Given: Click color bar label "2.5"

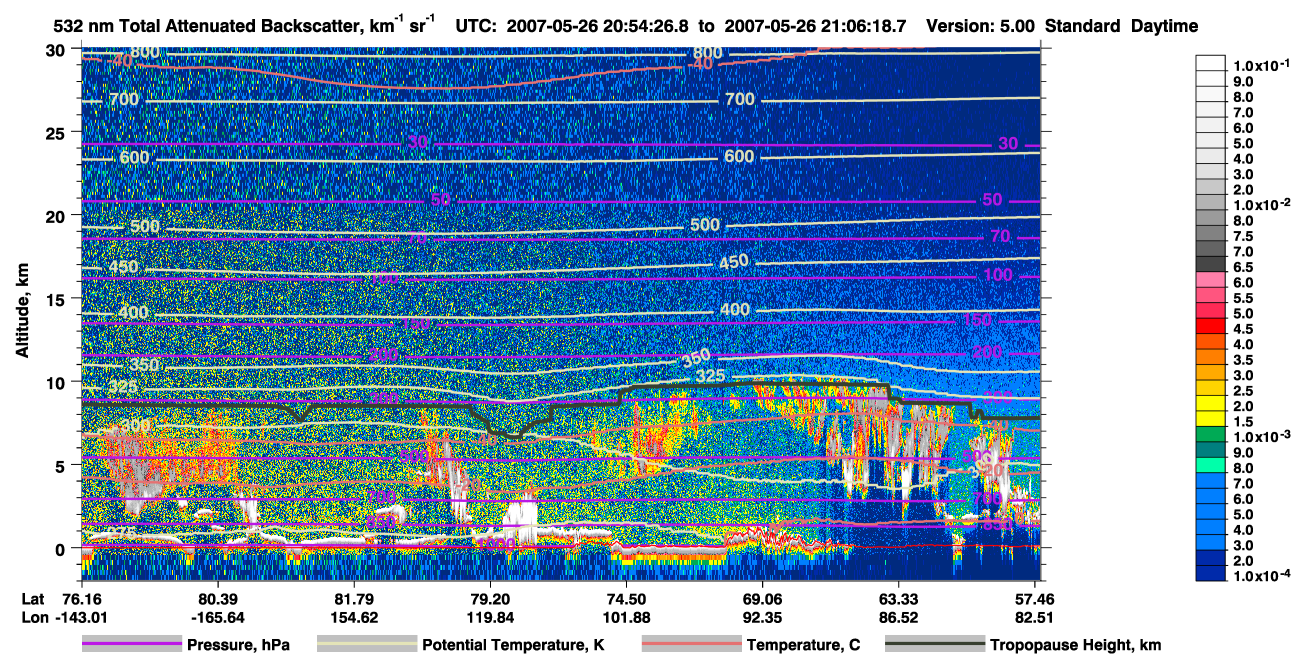Looking at the screenshot, I should 1242,390.
